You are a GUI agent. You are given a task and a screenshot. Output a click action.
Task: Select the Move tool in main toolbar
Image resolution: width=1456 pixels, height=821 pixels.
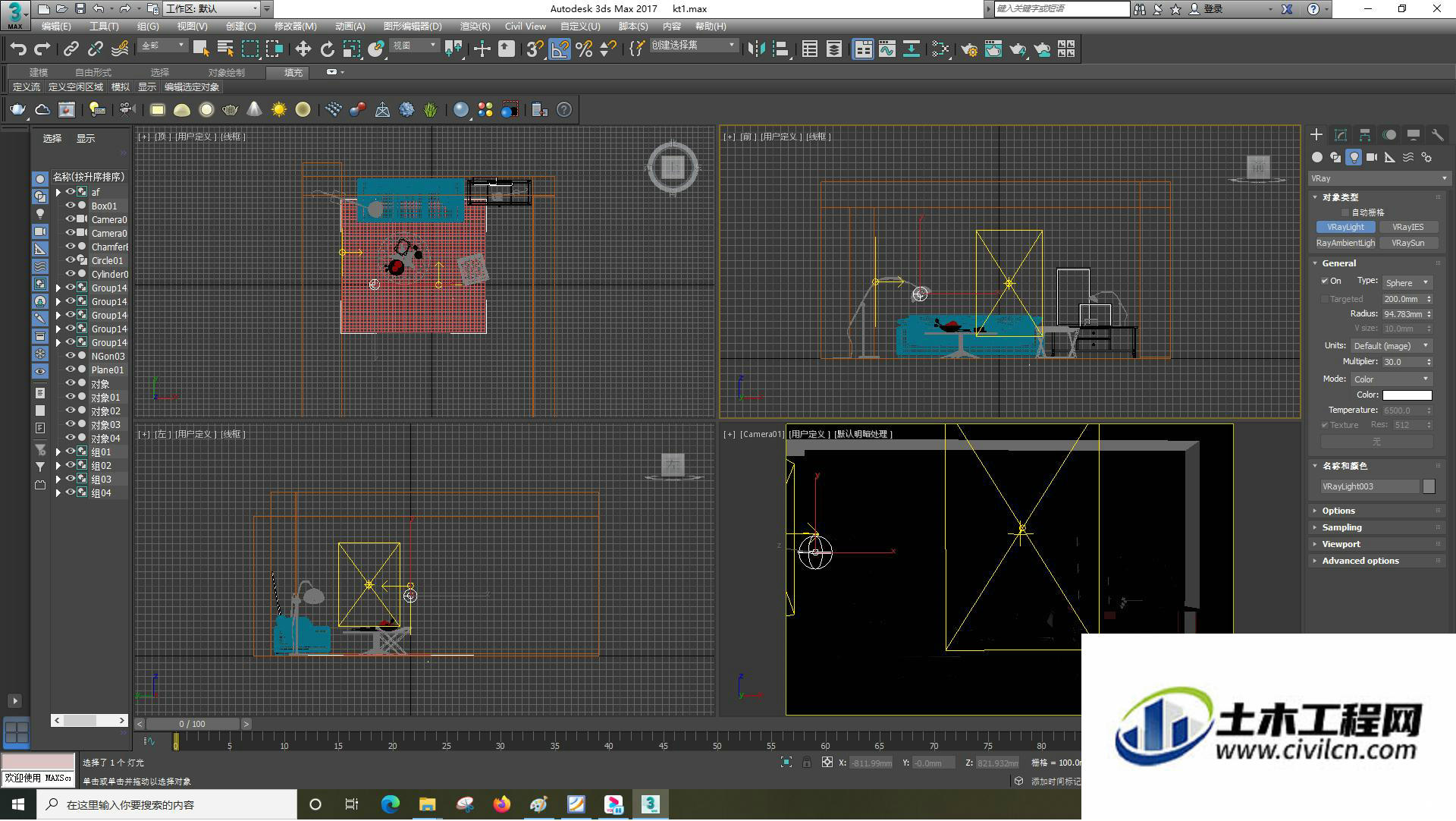click(303, 49)
